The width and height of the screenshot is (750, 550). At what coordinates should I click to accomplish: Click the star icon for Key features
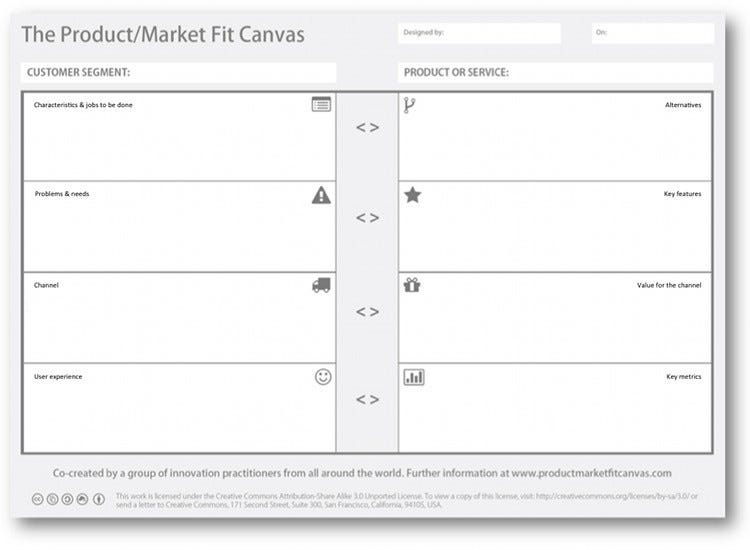coord(412,195)
